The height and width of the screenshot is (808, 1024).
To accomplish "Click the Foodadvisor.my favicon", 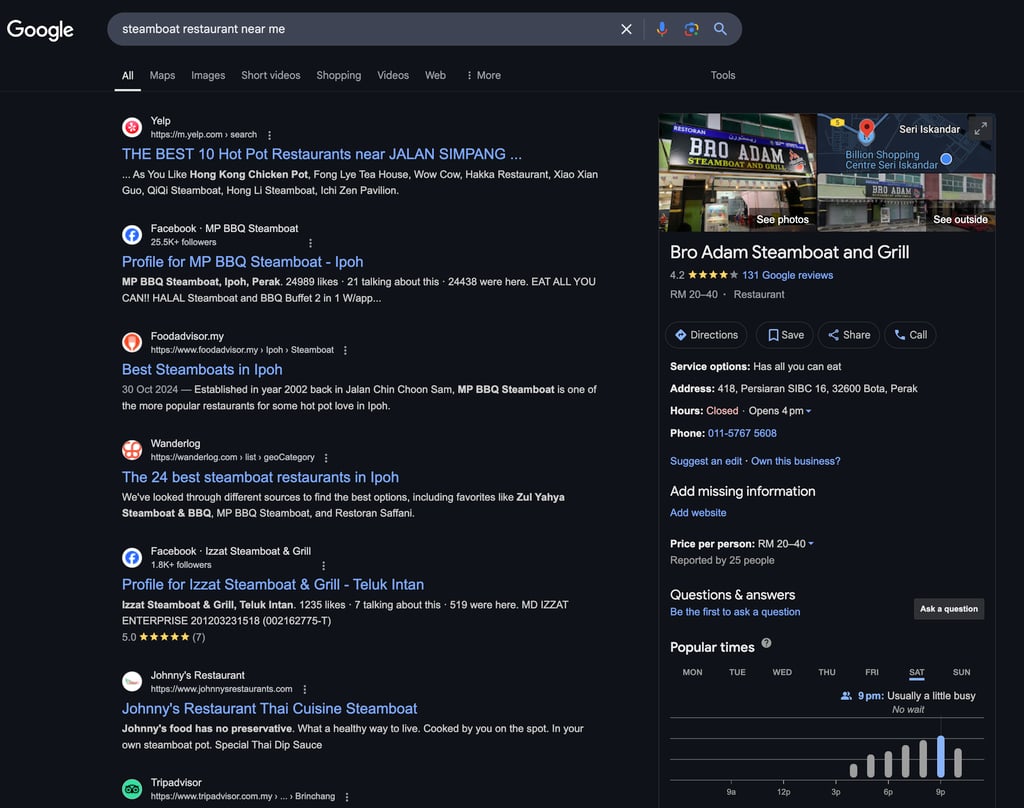I will pyautogui.click(x=132, y=342).
